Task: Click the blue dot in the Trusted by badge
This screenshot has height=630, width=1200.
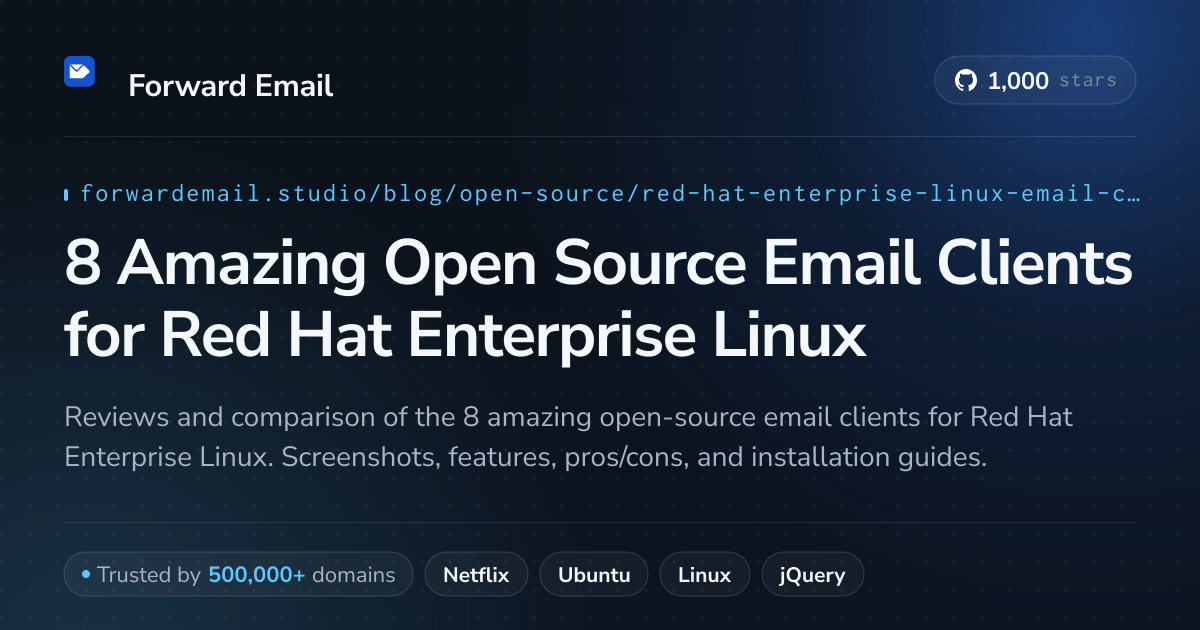Action: pos(86,575)
